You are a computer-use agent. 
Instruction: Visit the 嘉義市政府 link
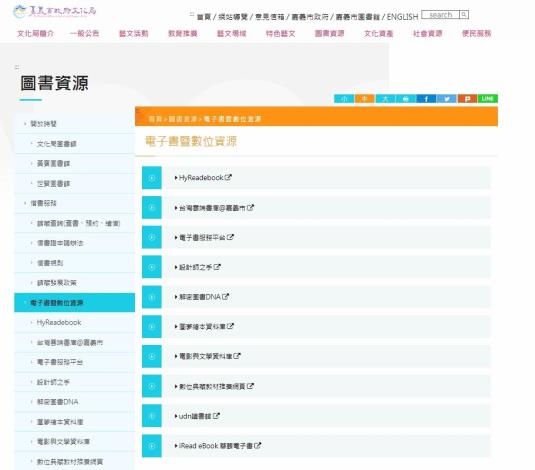tap(310, 17)
